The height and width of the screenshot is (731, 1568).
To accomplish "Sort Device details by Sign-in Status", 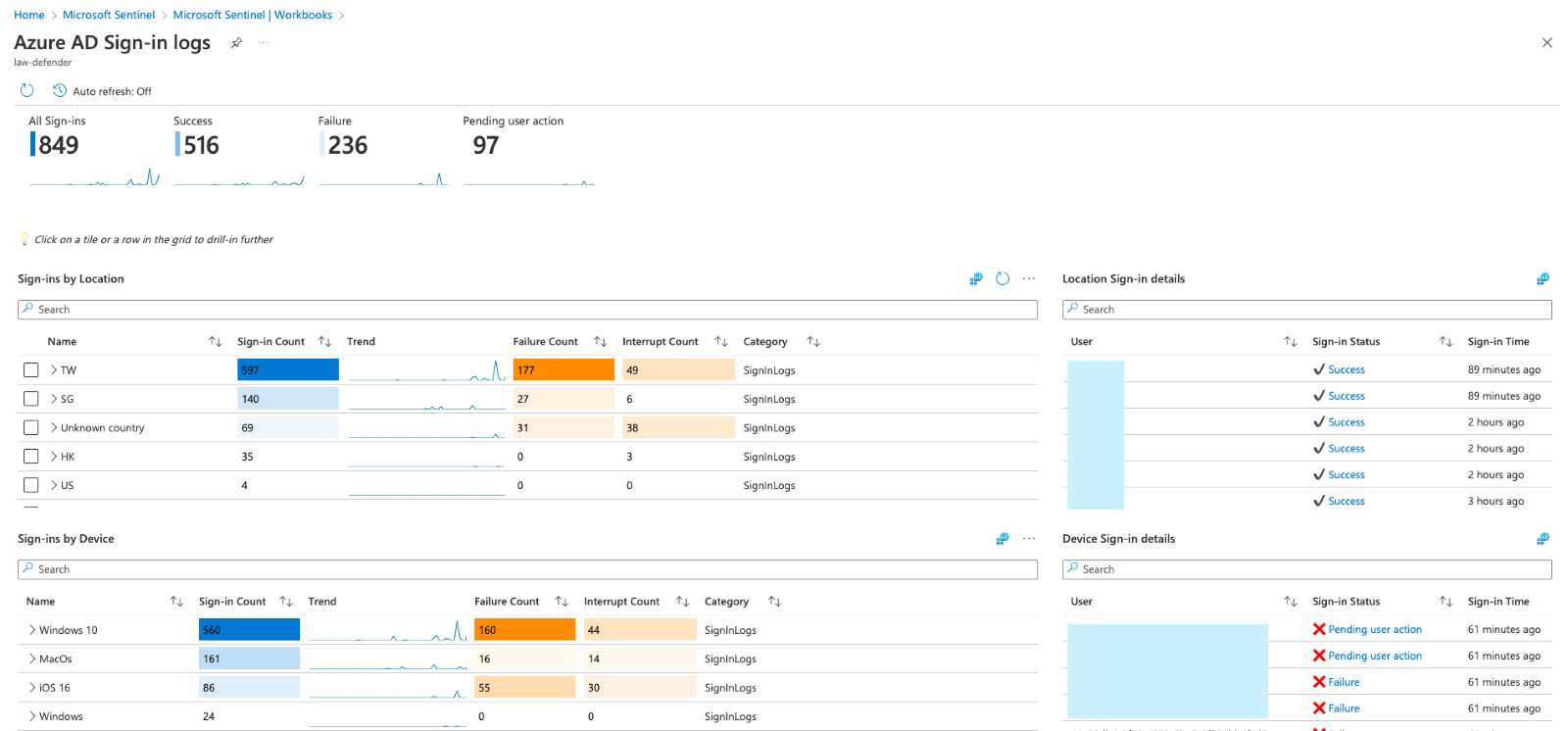I will (x=1445, y=601).
